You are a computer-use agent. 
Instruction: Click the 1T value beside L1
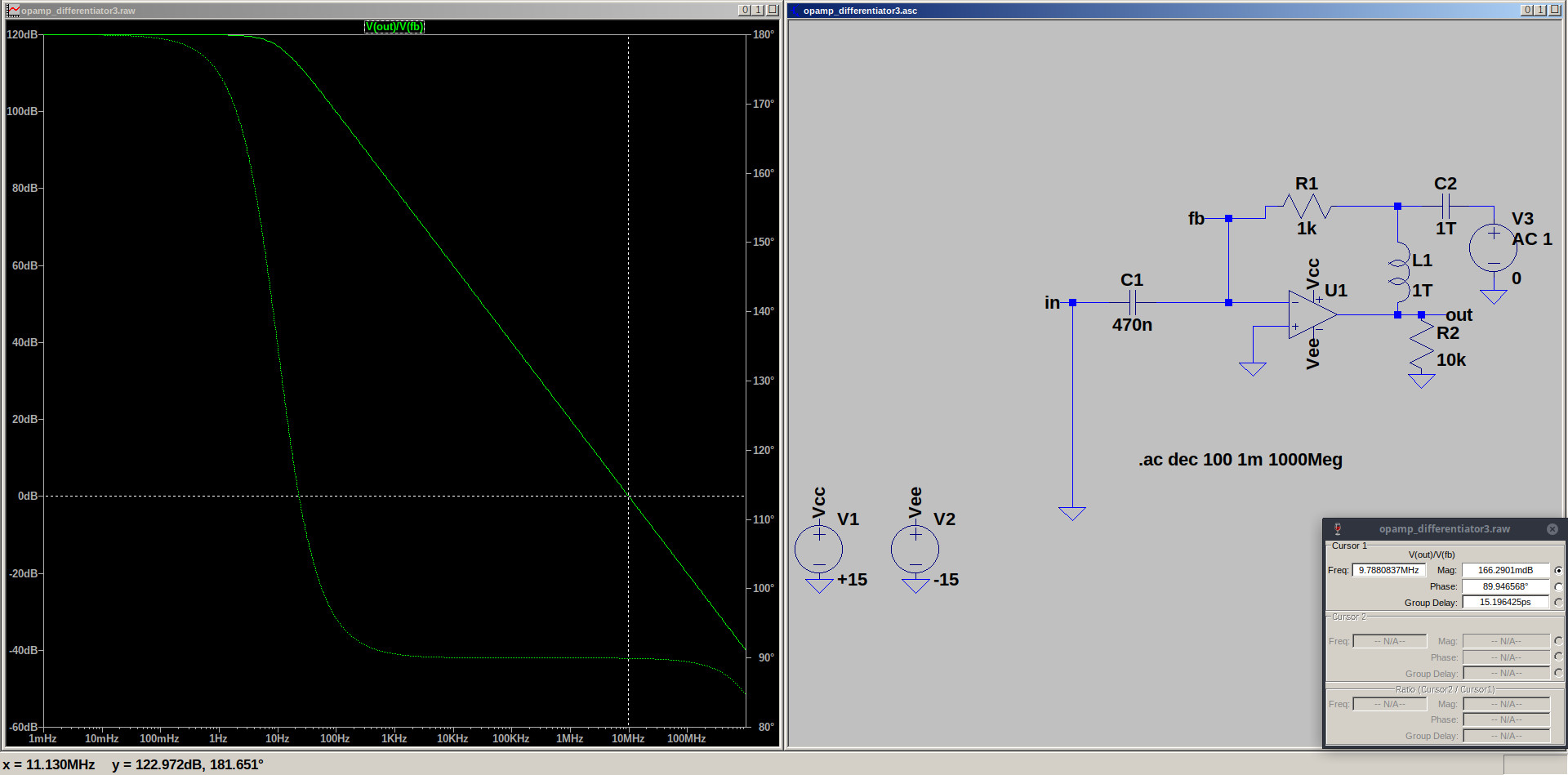pos(1422,291)
